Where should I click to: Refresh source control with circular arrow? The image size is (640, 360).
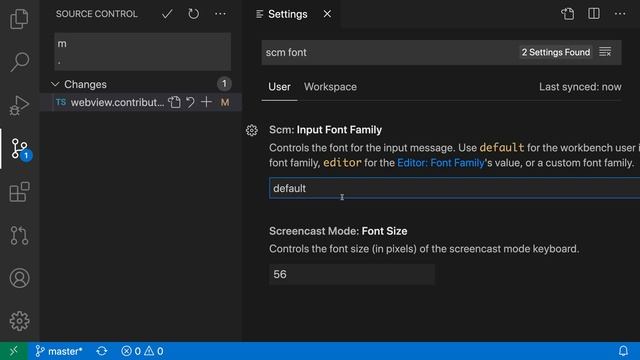coord(193,14)
